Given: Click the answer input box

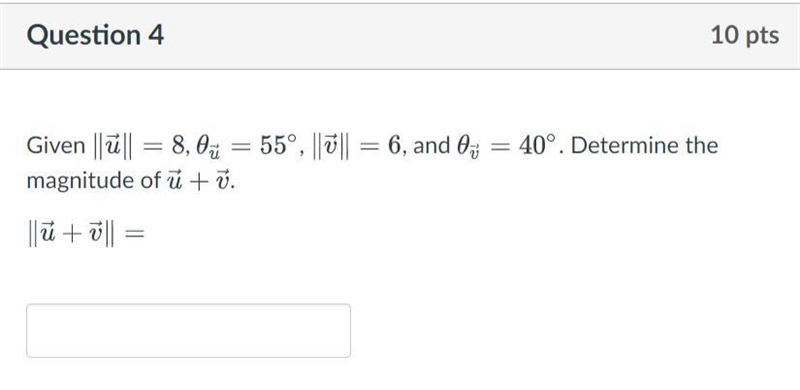Looking at the screenshot, I should (188, 330).
